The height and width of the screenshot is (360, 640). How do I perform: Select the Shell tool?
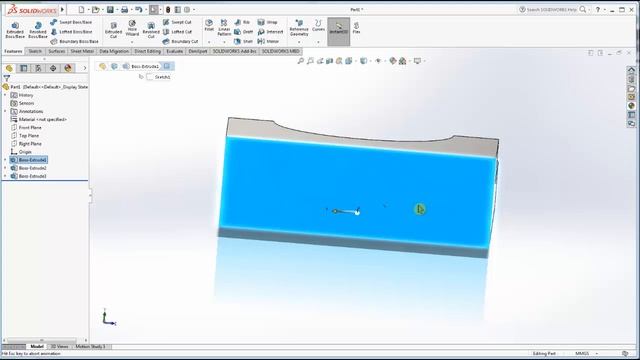pos(244,42)
